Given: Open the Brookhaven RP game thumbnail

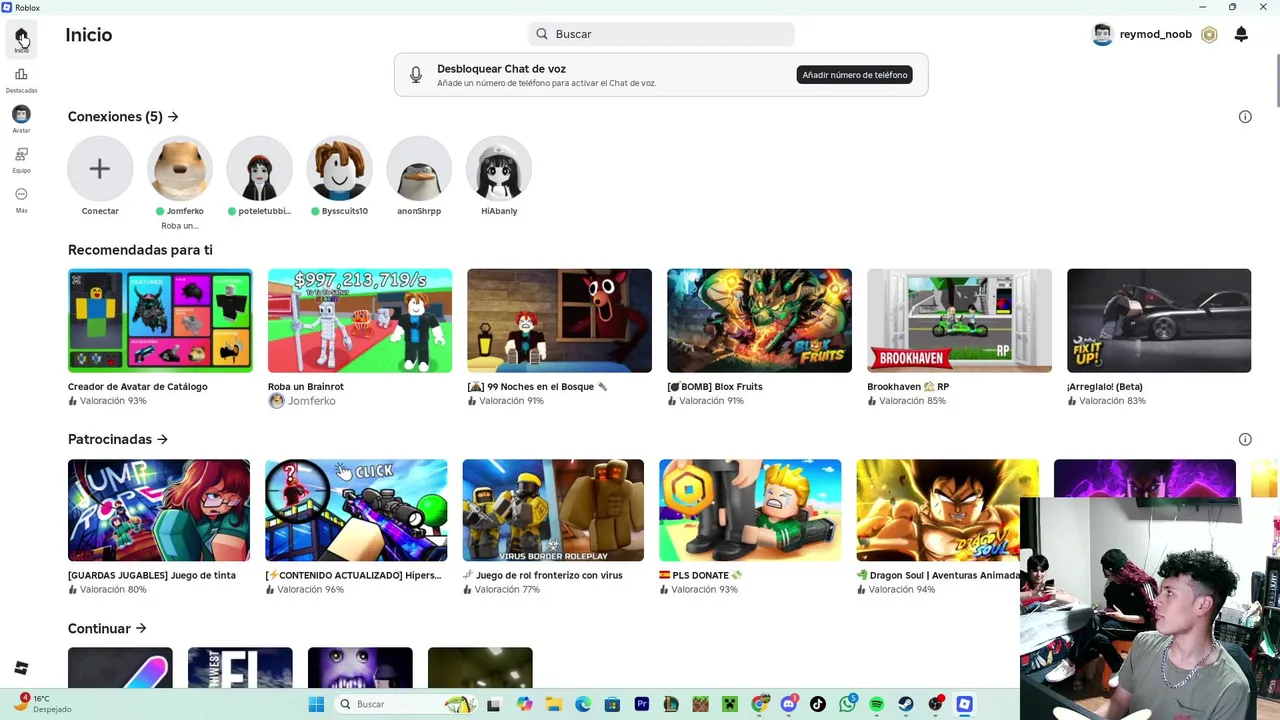Looking at the screenshot, I should [959, 320].
